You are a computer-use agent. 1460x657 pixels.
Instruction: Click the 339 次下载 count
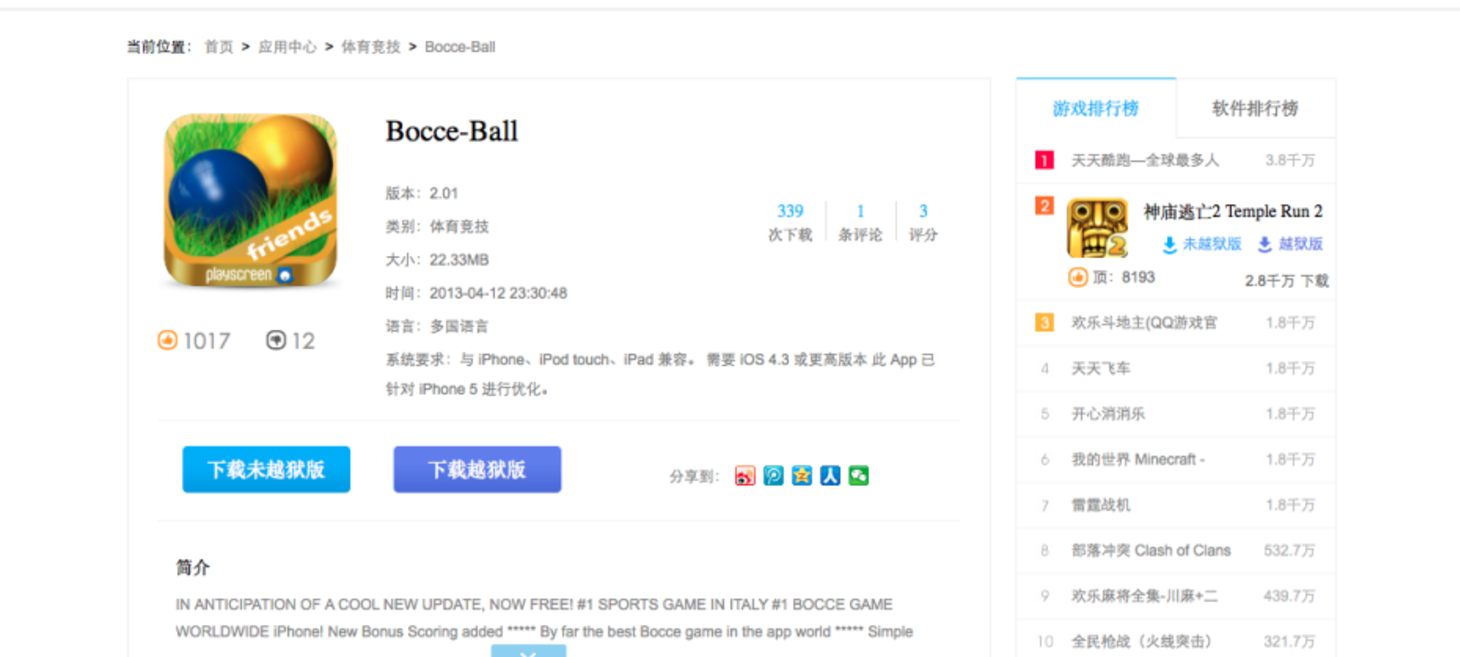(790, 222)
